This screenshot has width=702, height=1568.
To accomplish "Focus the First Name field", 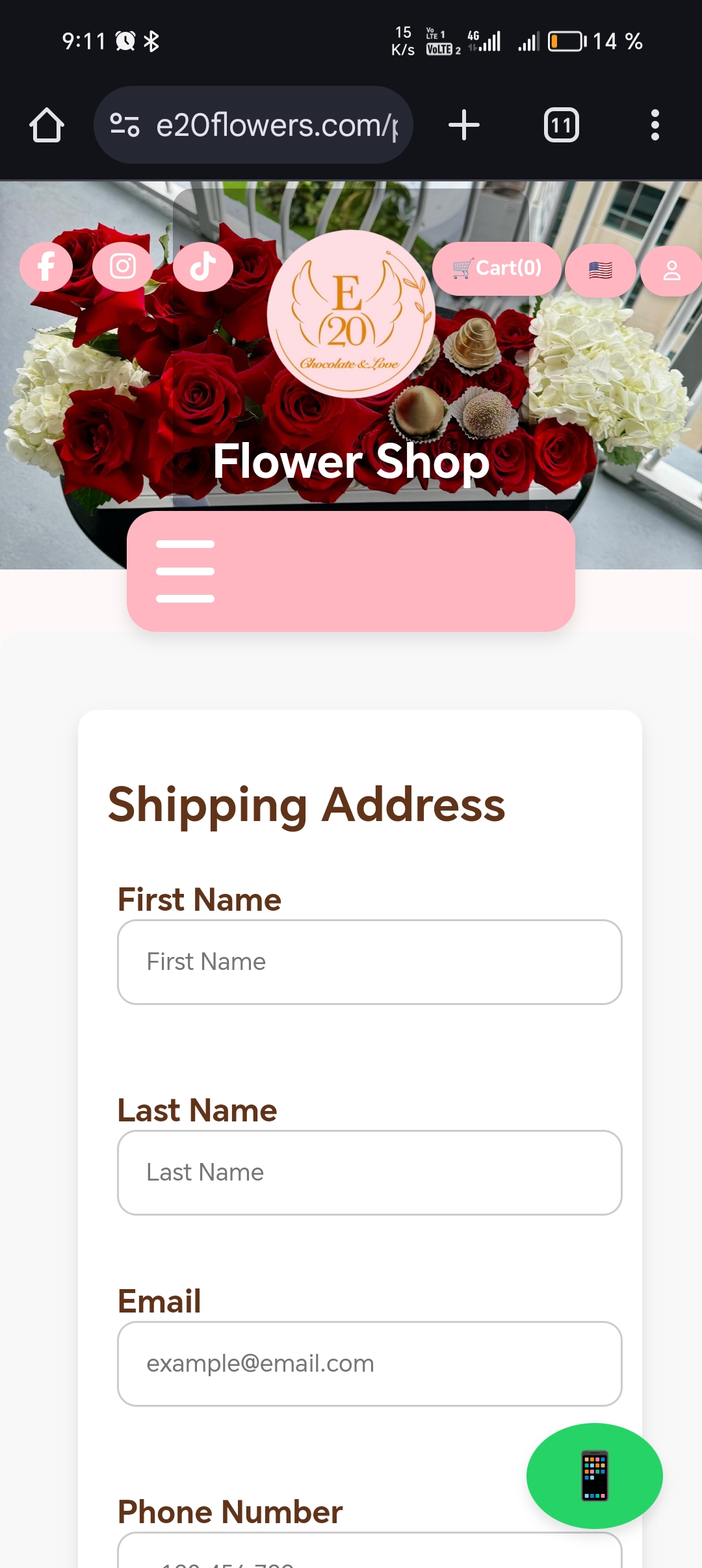I will click(x=369, y=961).
